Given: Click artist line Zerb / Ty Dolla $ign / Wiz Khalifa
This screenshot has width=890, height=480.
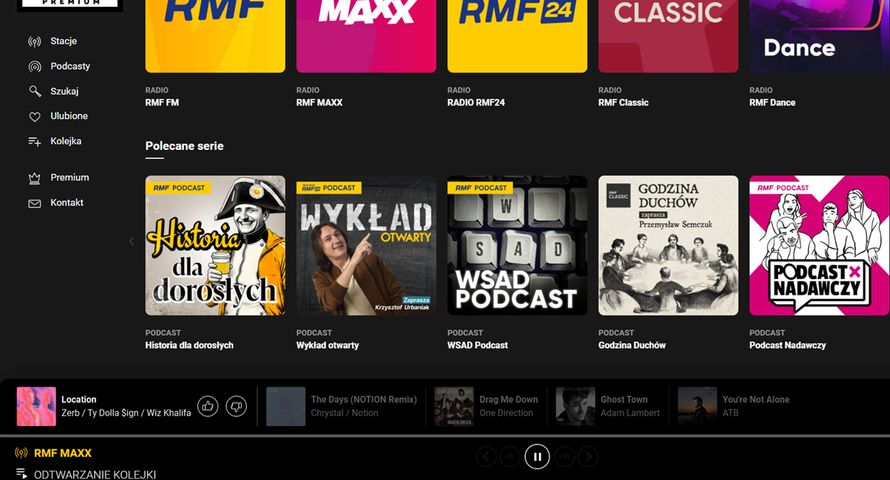Looking at the screenshot, I should [126, 413].
